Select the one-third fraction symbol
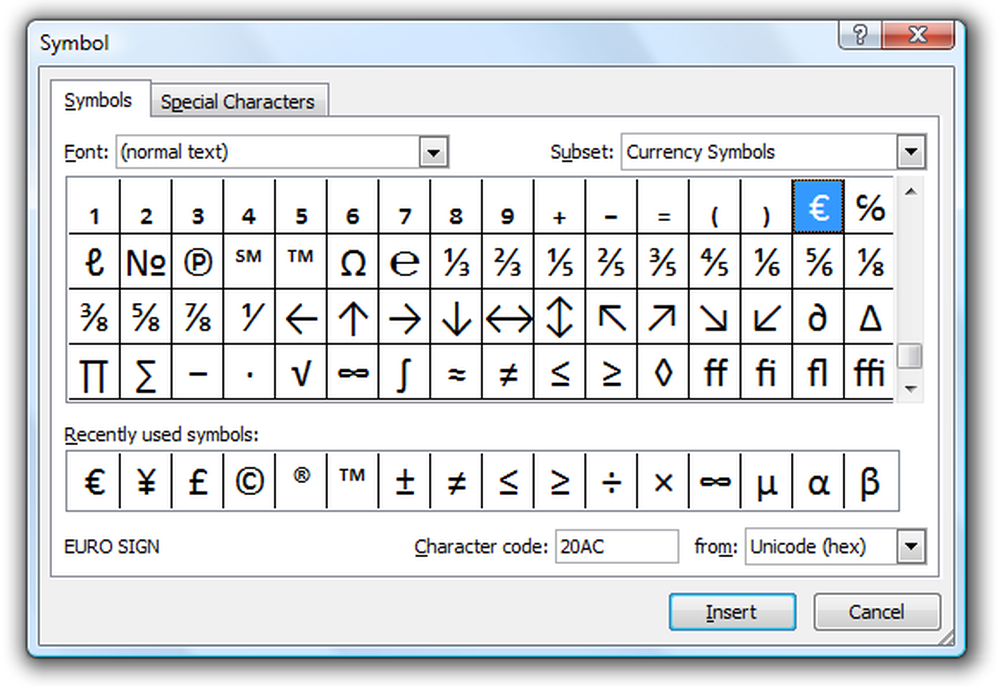Screen dimensions: 1000x686 click(456, 261)
